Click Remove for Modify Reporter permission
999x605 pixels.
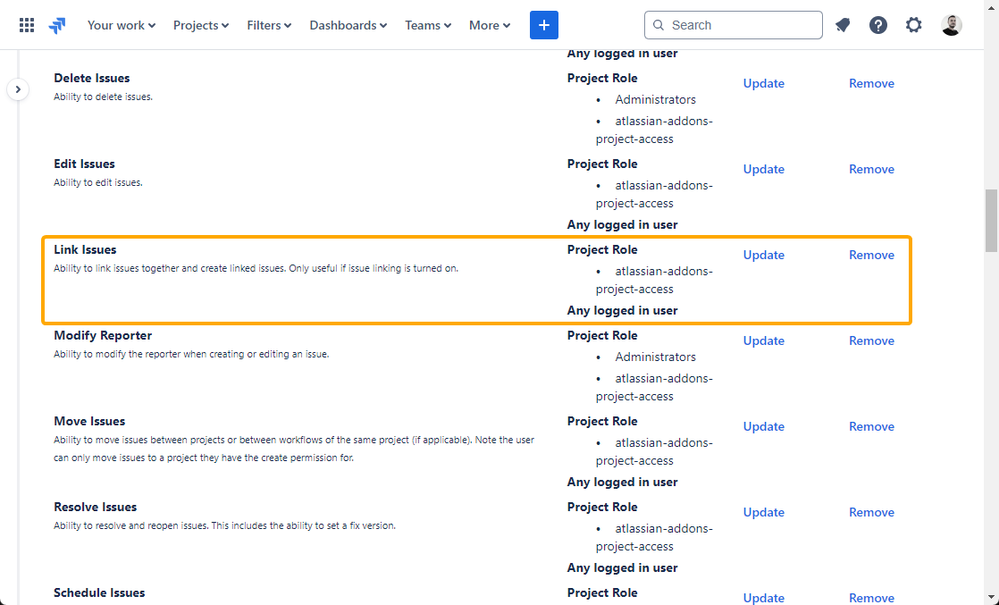871,341
